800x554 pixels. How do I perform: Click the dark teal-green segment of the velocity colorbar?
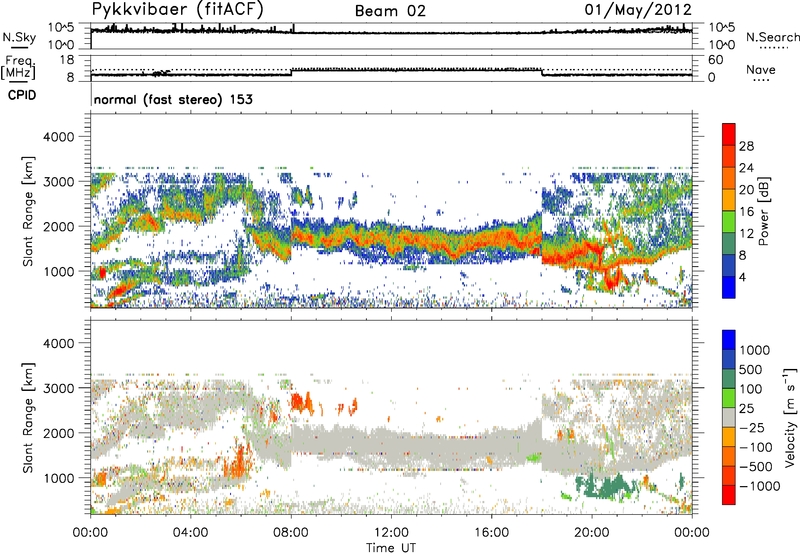point(729,379)
